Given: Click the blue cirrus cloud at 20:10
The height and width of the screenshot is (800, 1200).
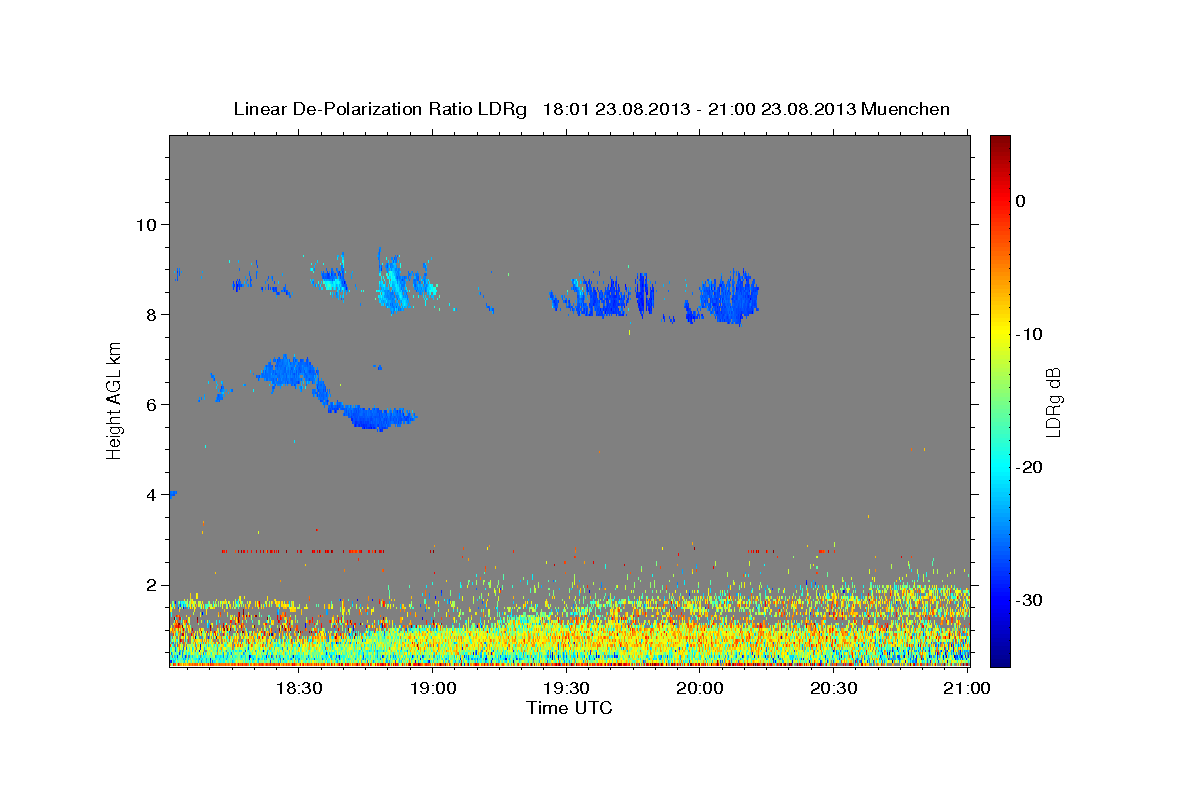Looking at the screenshot, I should click(x=729, y=297).
